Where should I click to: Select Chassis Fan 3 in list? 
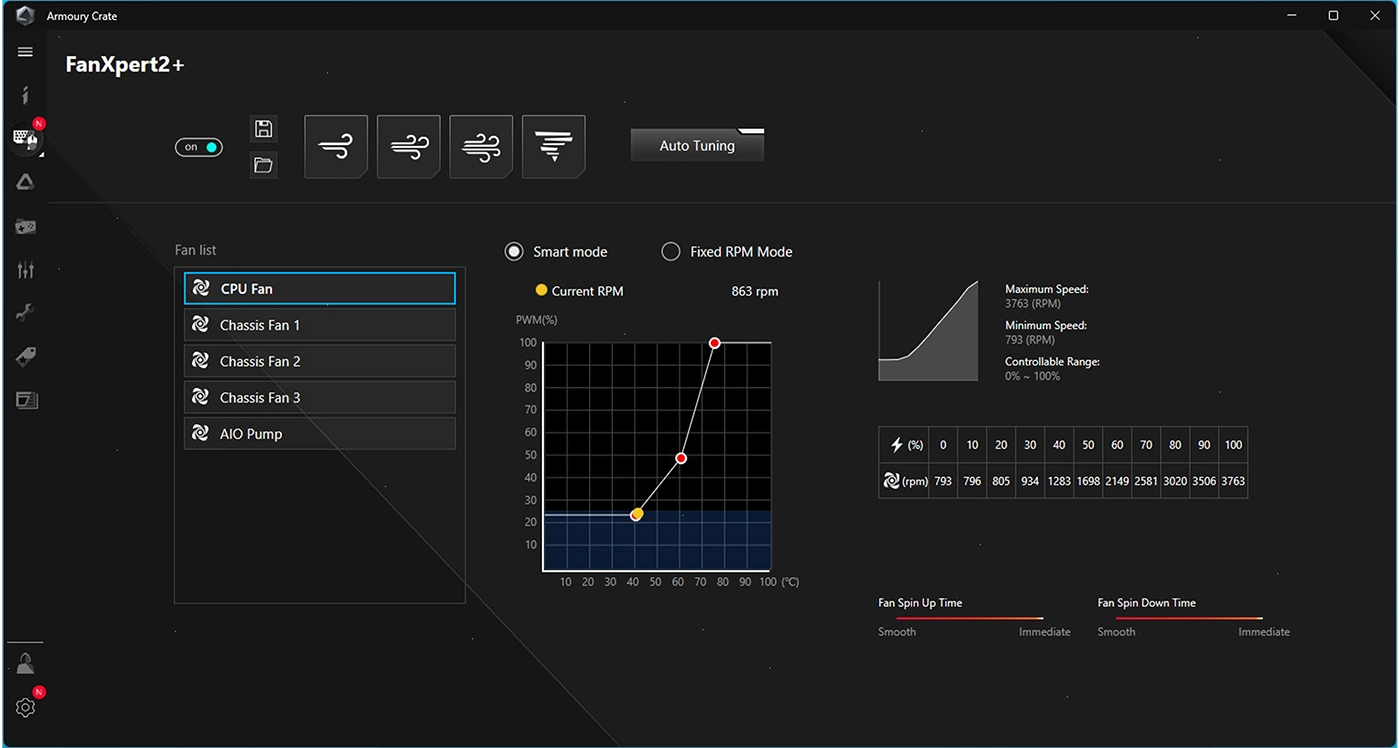[x=320, y=397]
